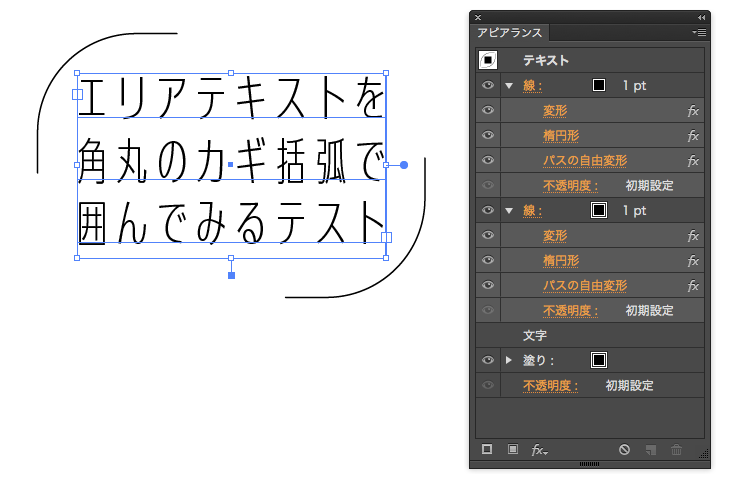Open the second 線 stroke color swatch

599,210
